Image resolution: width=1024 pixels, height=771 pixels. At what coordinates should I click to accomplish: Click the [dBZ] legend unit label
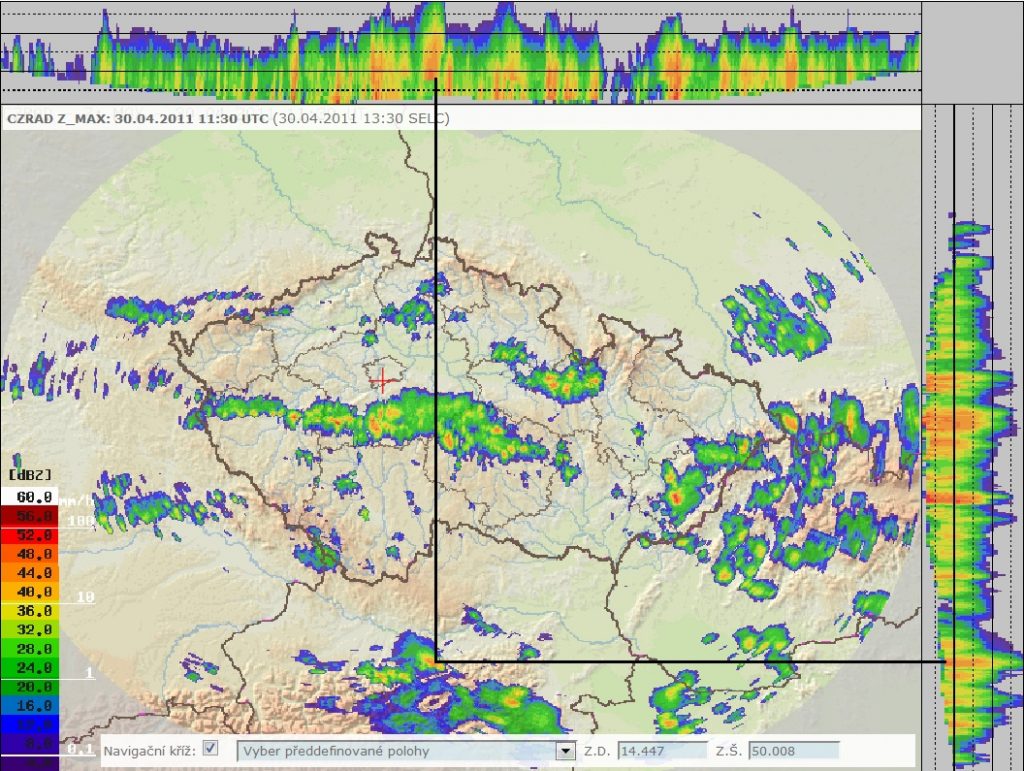(30, 475)
